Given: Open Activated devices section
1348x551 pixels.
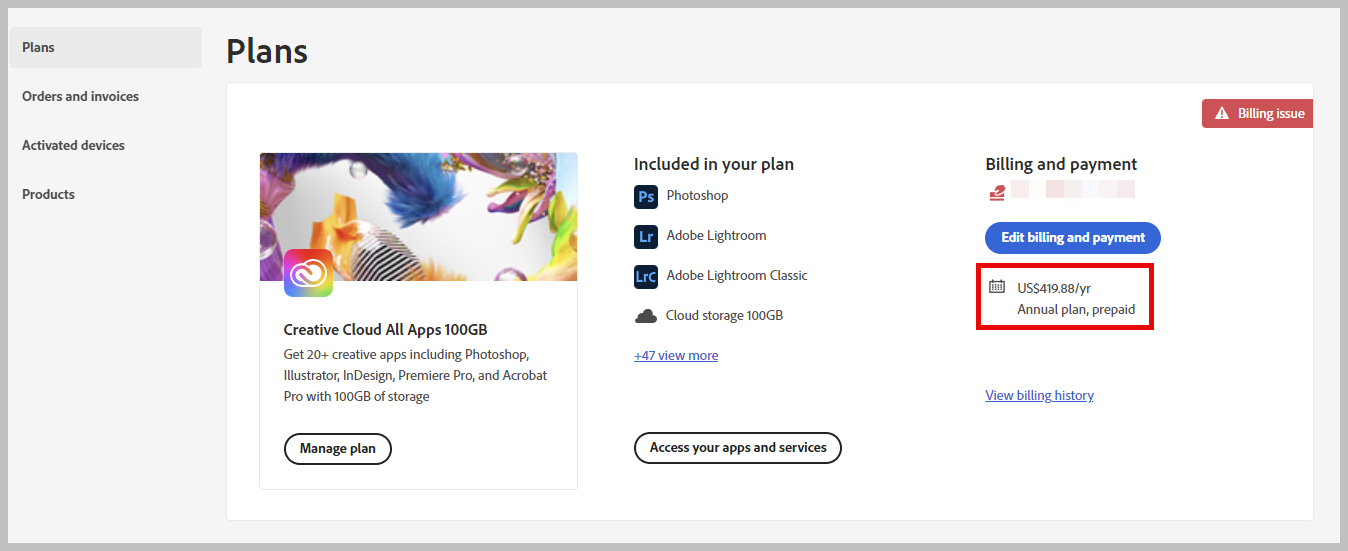Looking at the screenshot, I should pyautogui.click(x=73, y=145).
